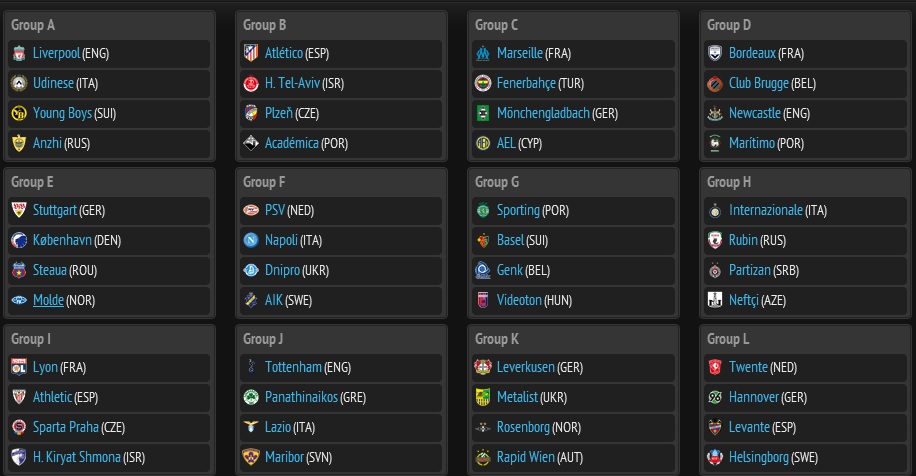916x476 pixels.
Task: Click the Leverkusen crest icon
Action: 483,367
